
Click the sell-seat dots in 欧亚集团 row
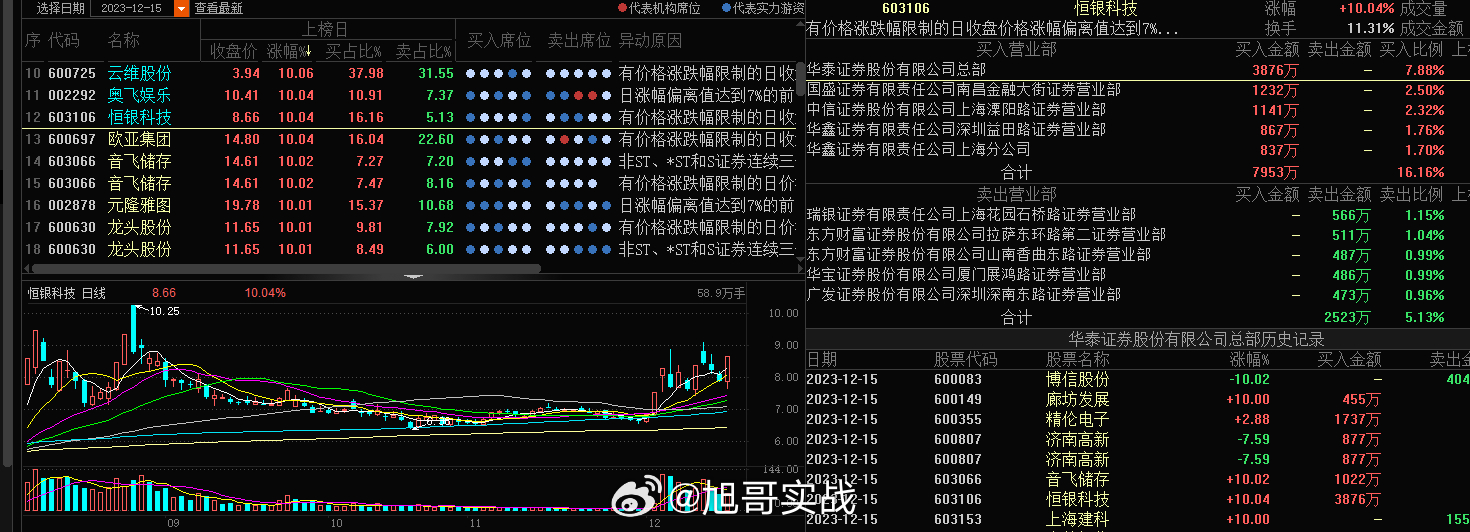(579, 139)
